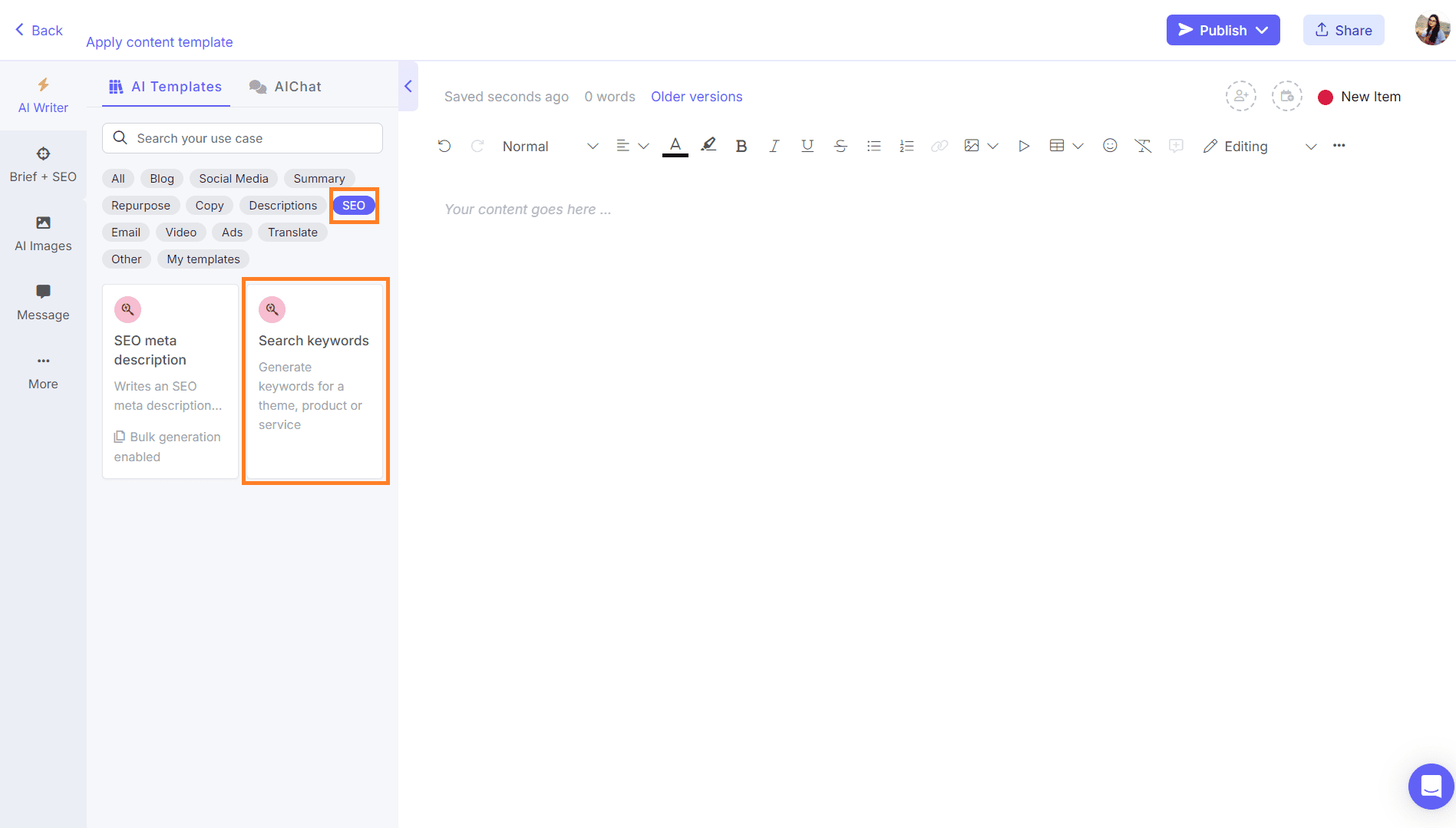Open the text alignment options
Image resolution: width=1456 pixels, height=828 pixels.
[x=632, y=146]
